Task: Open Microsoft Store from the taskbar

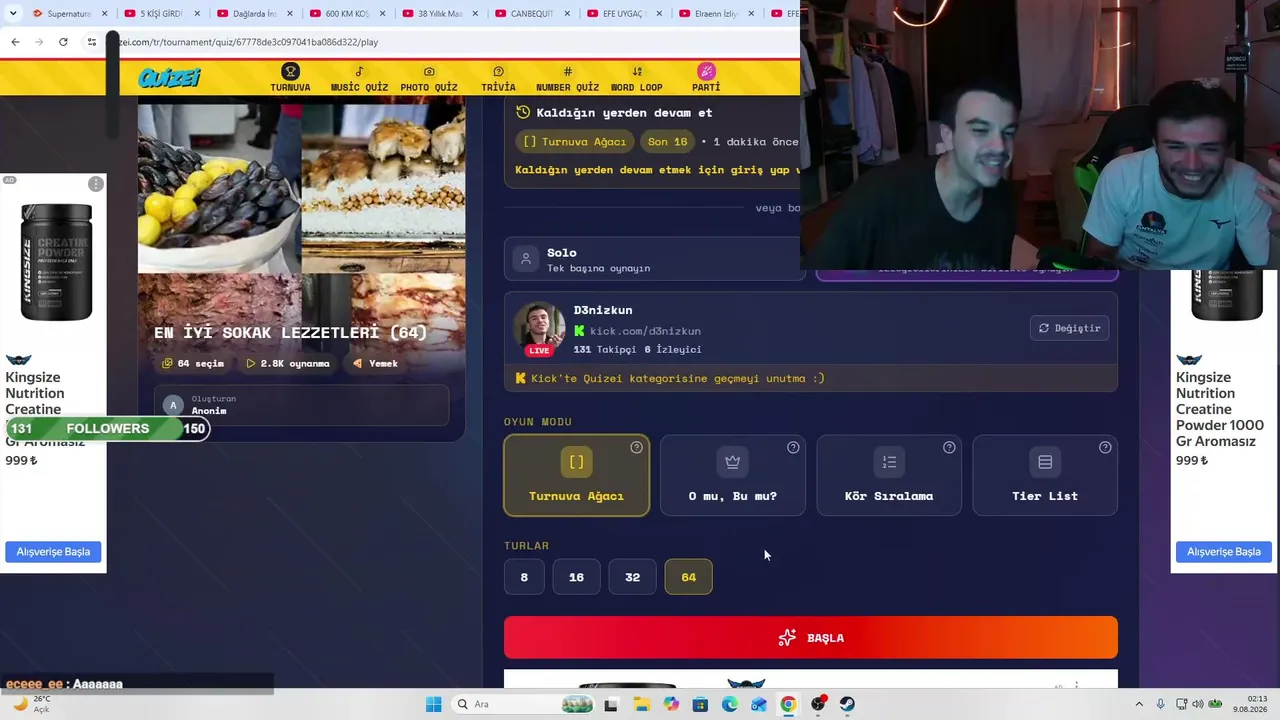Action: (700, 704)
